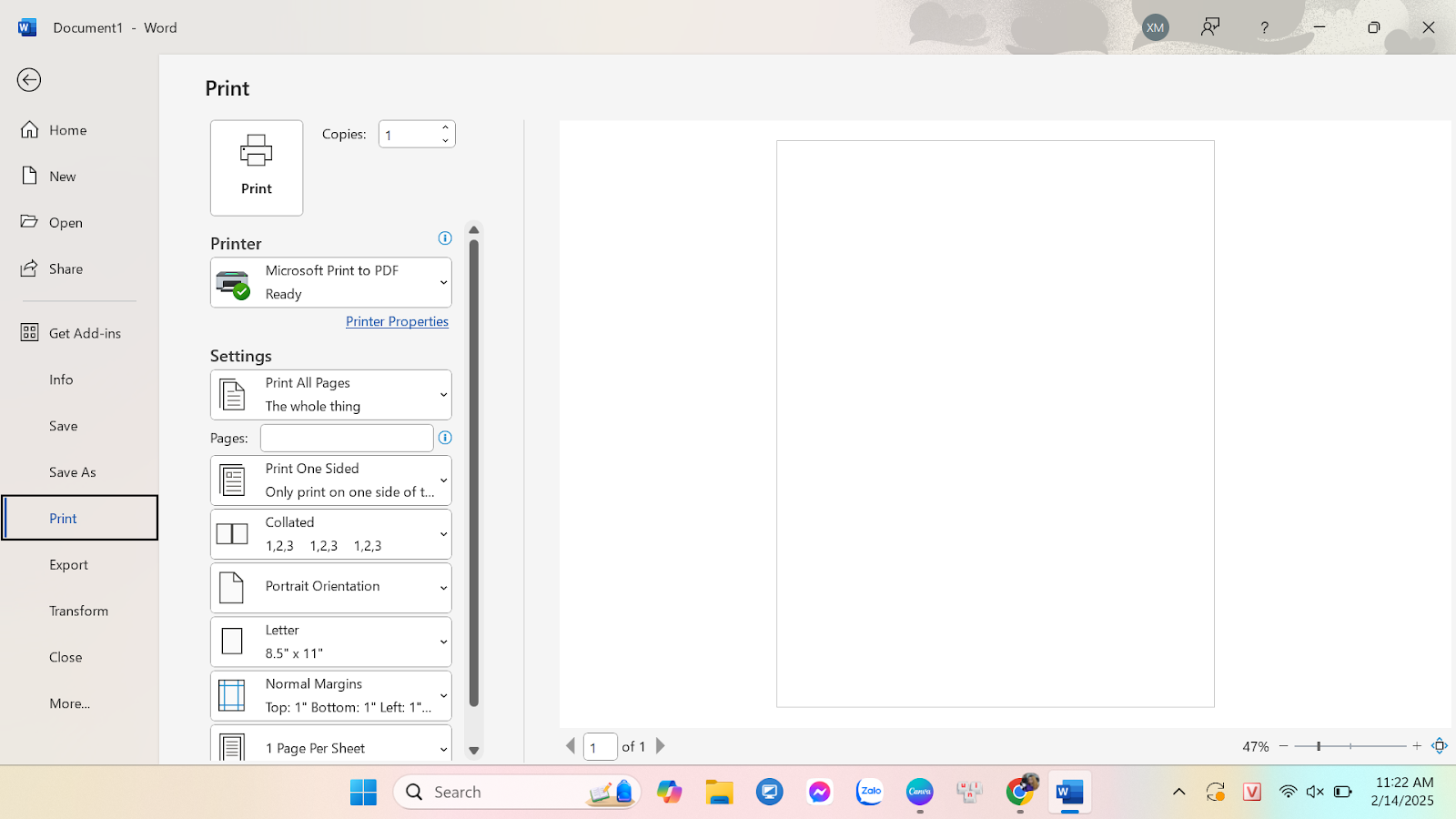Open the Microsoft Print to PDF printer dropdown

(331, 282)
